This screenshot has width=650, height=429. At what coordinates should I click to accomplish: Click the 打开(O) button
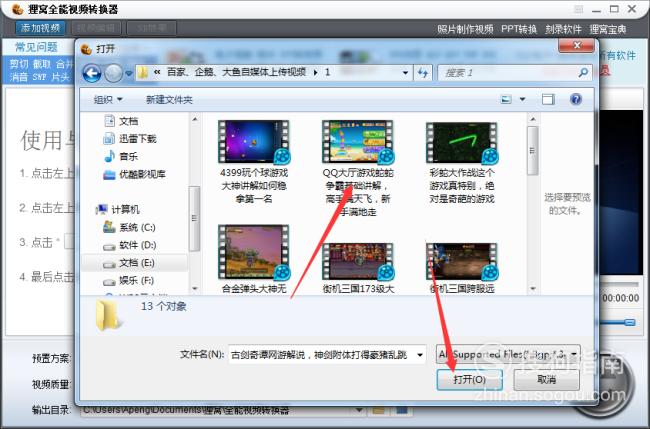coord(470,379)
